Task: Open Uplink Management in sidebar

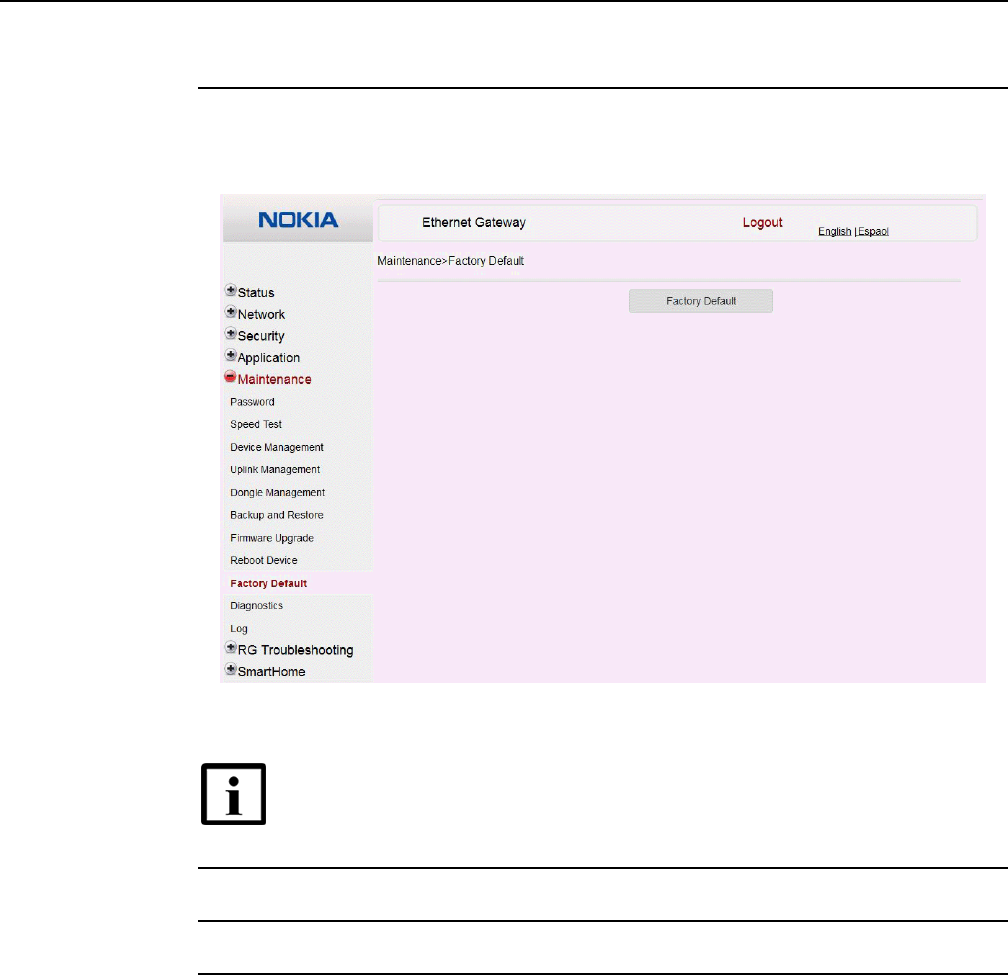Action: click(x=275, y=470)
